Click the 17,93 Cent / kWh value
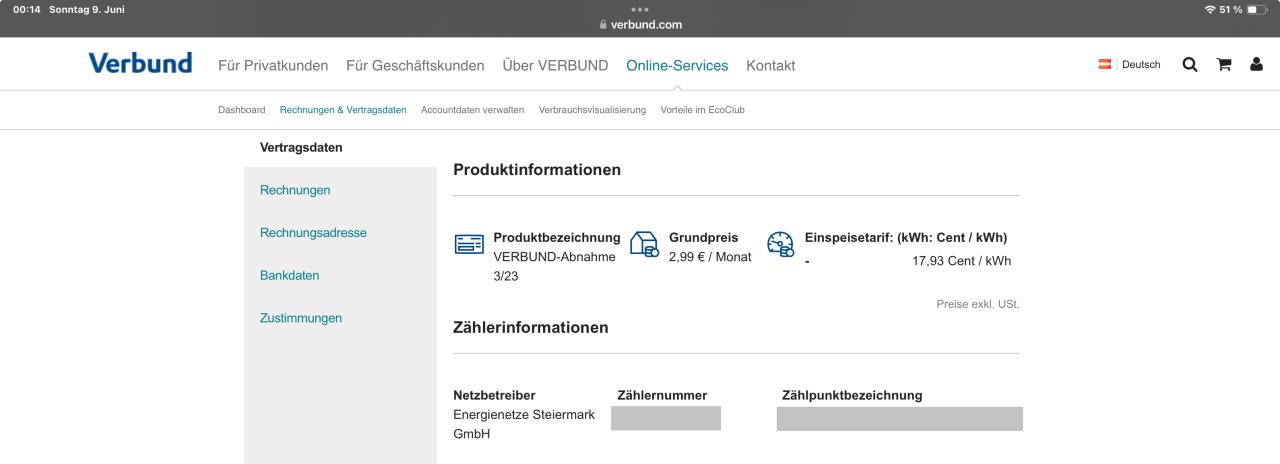The height and width of the screenshot is (464, 1280). click(961, 261)
